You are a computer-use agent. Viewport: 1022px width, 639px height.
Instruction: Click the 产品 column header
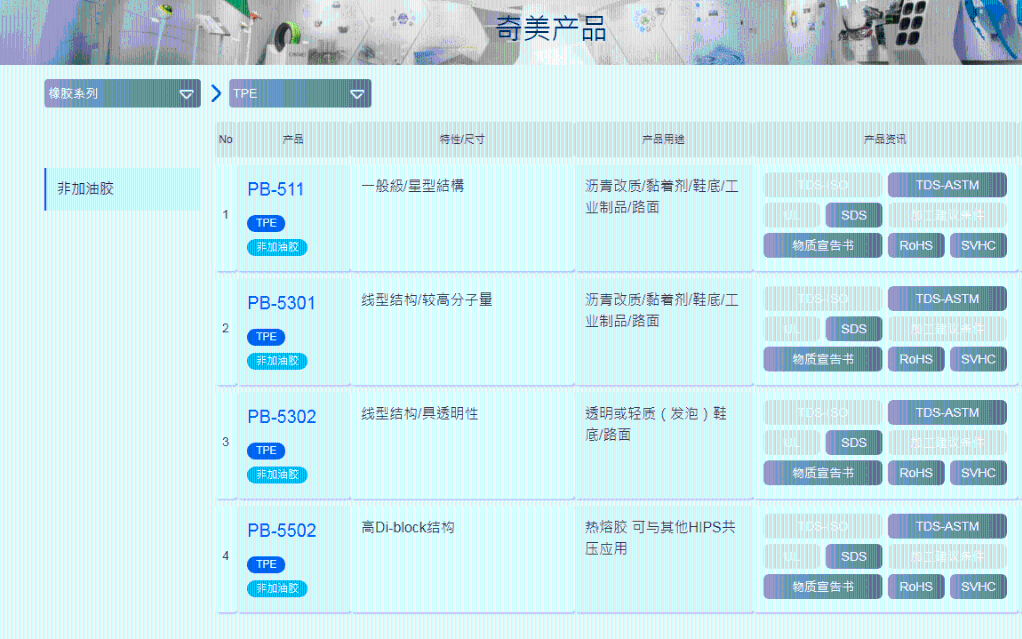click(x=293, y=140)
